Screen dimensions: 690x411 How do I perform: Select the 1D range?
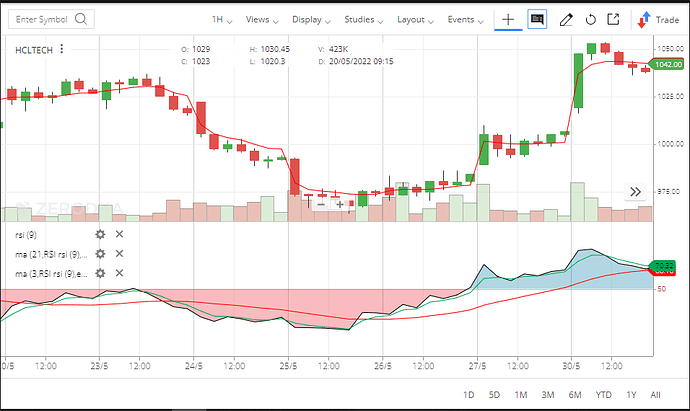click(469, 395)
